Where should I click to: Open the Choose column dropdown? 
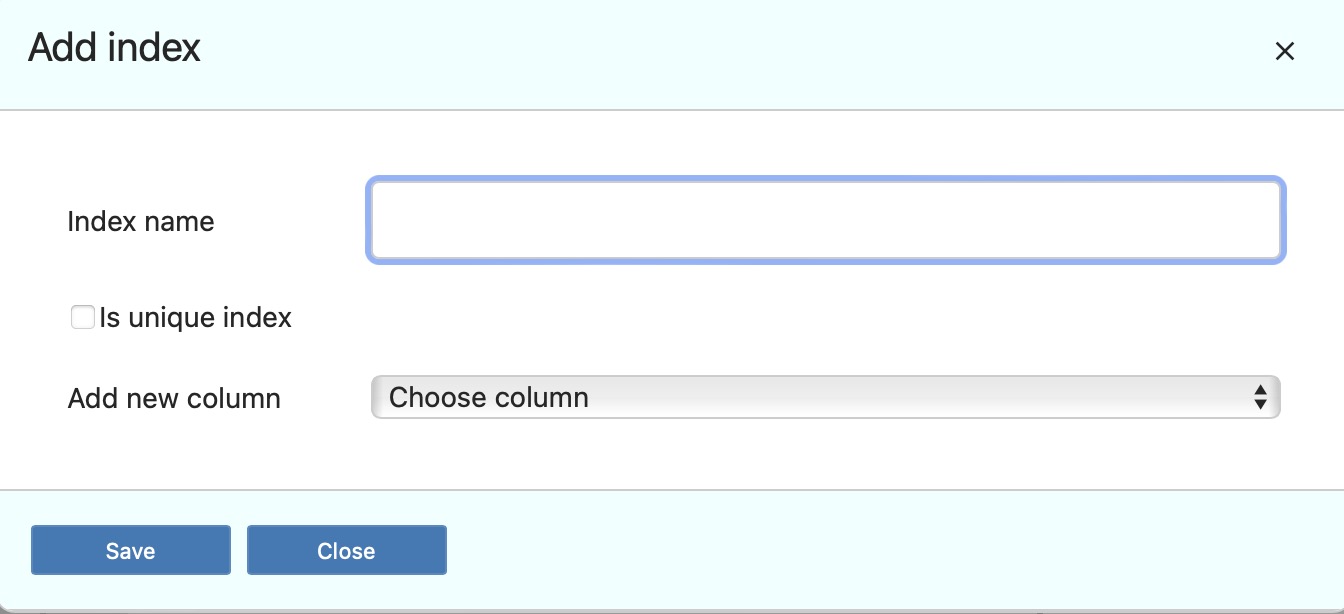pyautogui.click(x=826, y=398)
